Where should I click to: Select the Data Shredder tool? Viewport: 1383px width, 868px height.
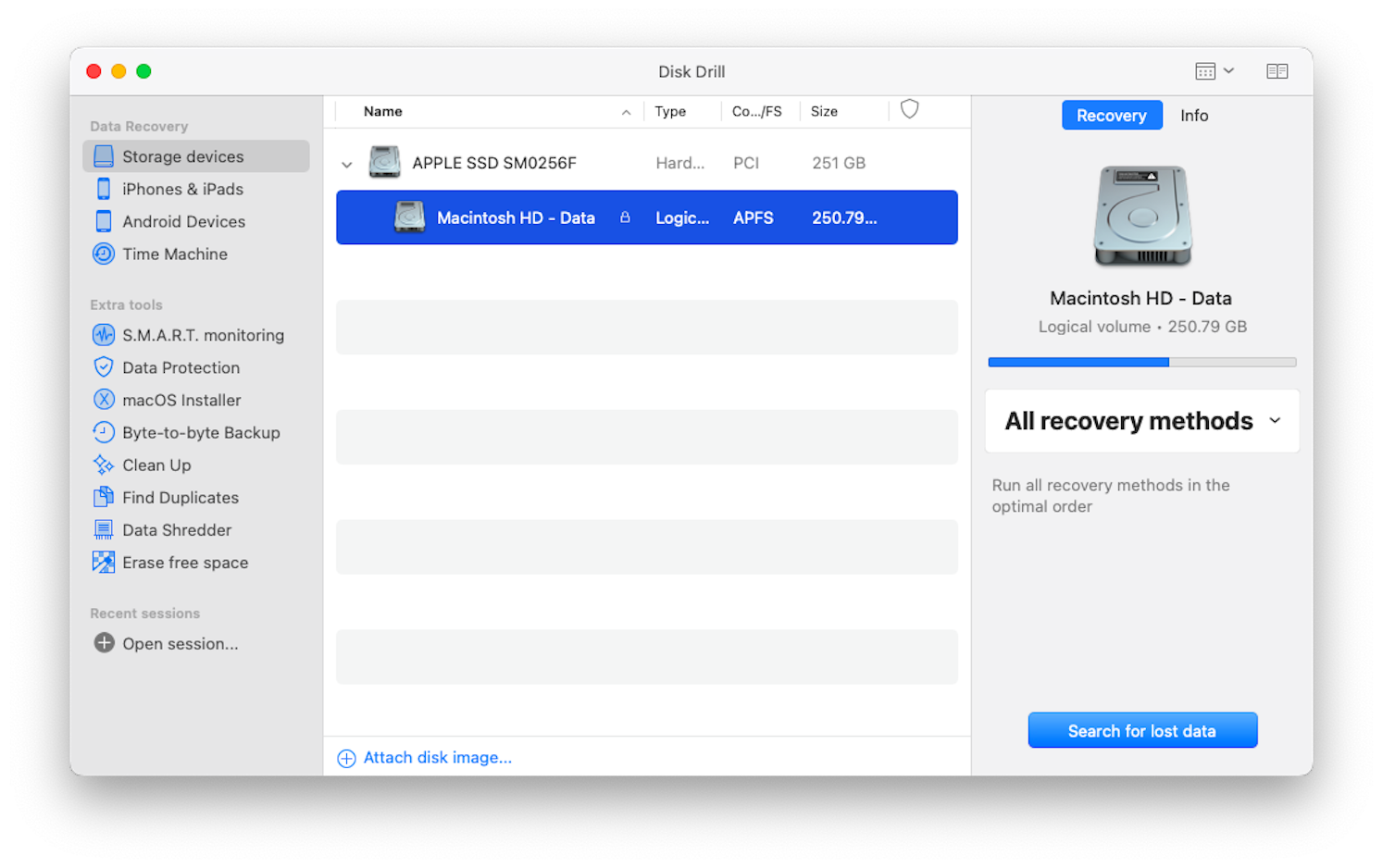(177, 529)
